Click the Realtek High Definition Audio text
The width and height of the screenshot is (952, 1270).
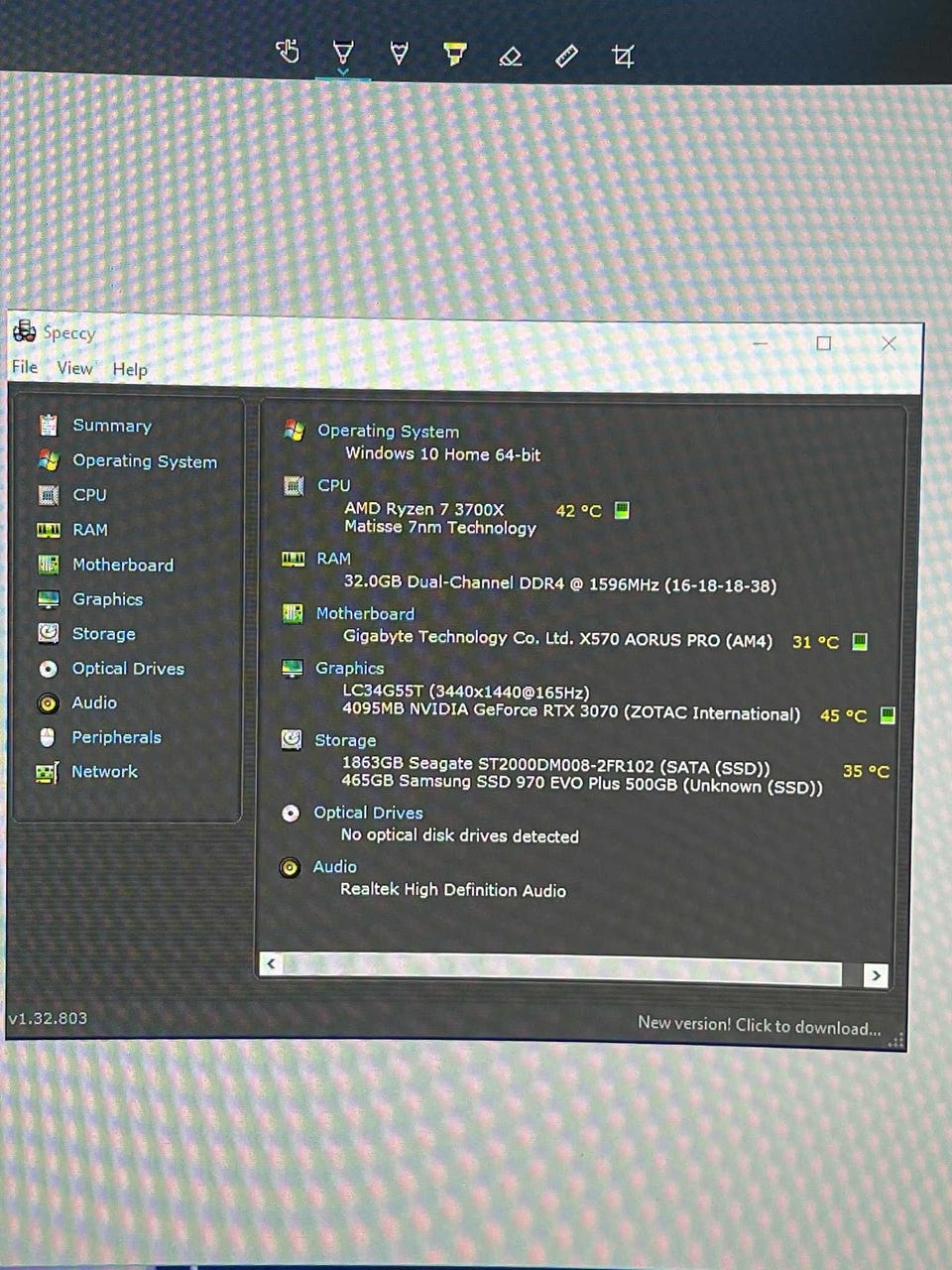point(453,890)
